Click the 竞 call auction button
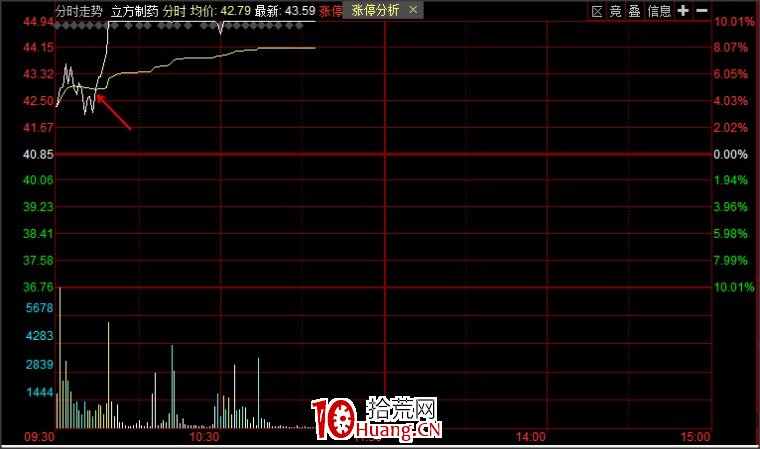This screenshot has height=449, width=760. (x=616, y=11)
